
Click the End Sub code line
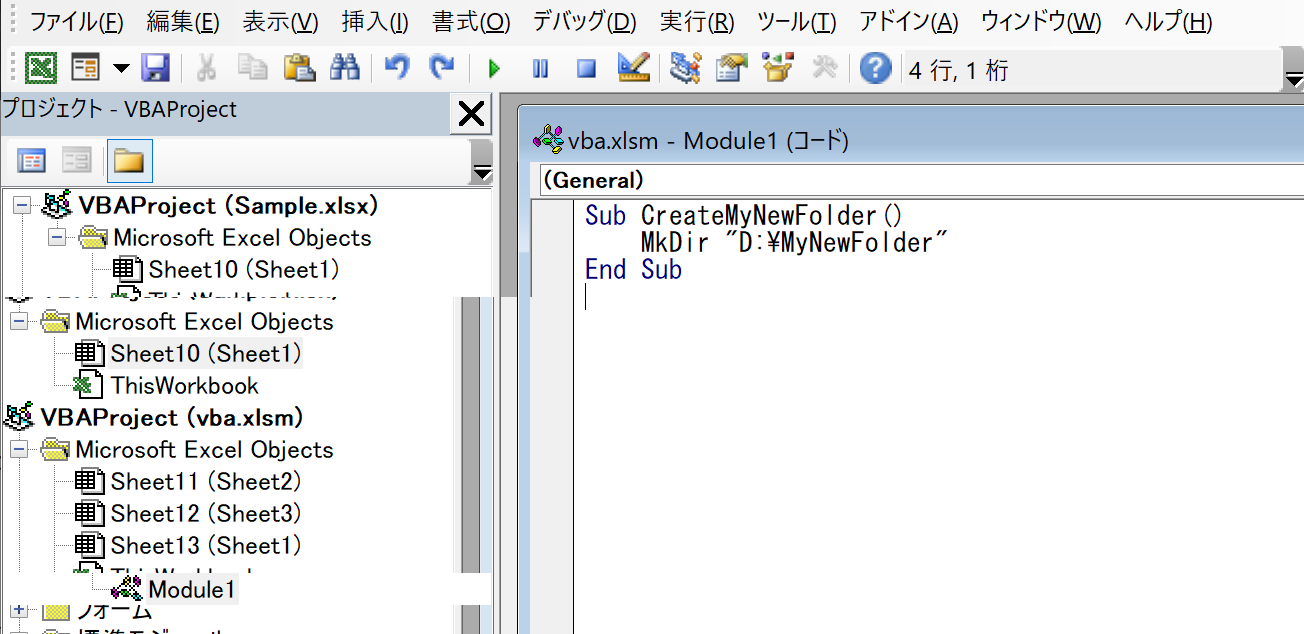(x=634, y=269)
